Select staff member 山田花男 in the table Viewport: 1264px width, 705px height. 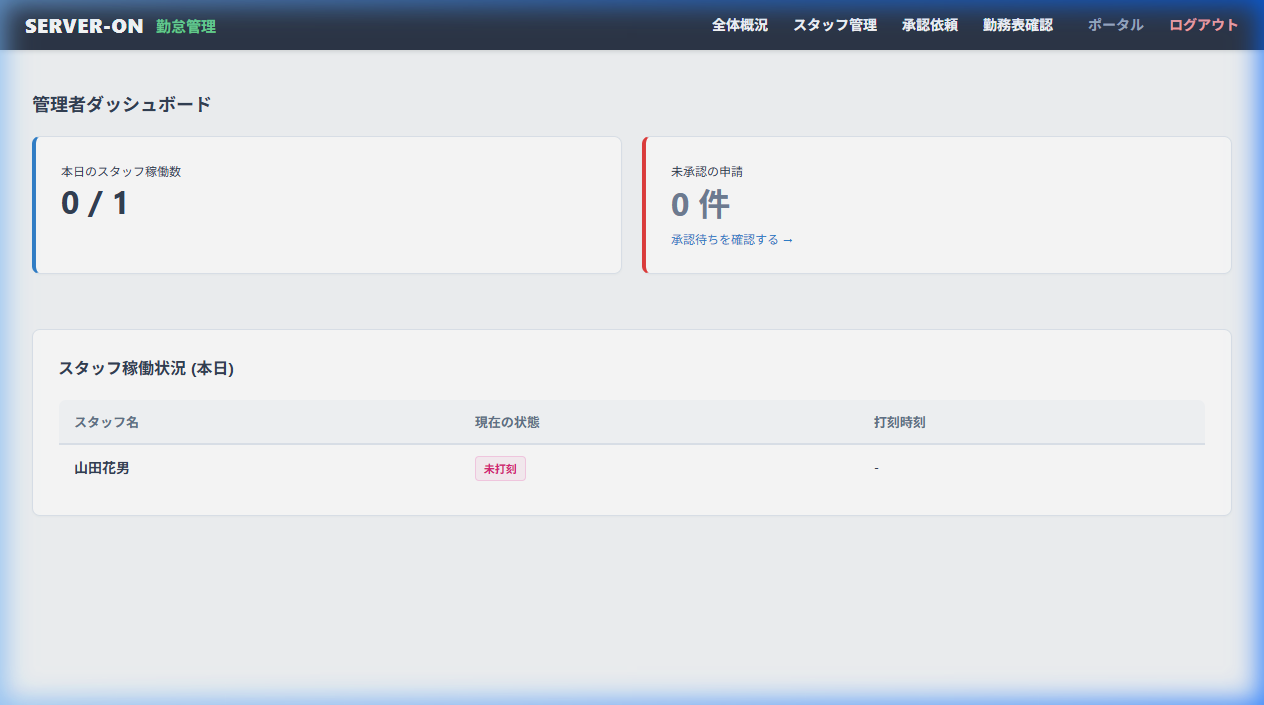pos(102,468)
